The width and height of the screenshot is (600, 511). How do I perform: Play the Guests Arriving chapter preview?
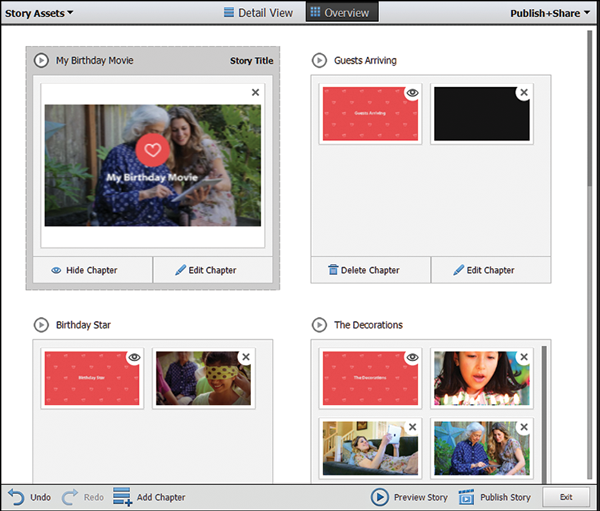click(320, 61)
